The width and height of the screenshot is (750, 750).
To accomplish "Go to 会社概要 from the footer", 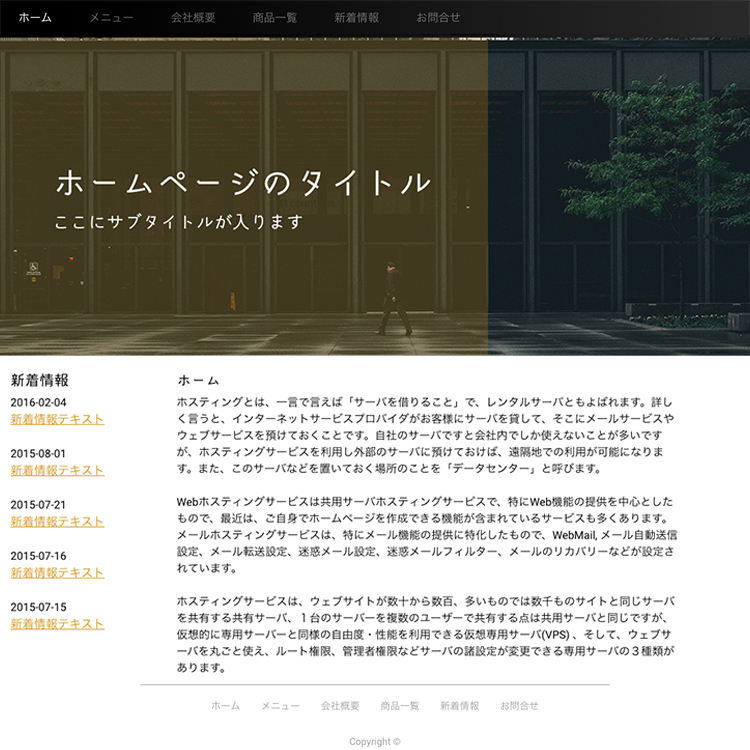I will [340, 705].
